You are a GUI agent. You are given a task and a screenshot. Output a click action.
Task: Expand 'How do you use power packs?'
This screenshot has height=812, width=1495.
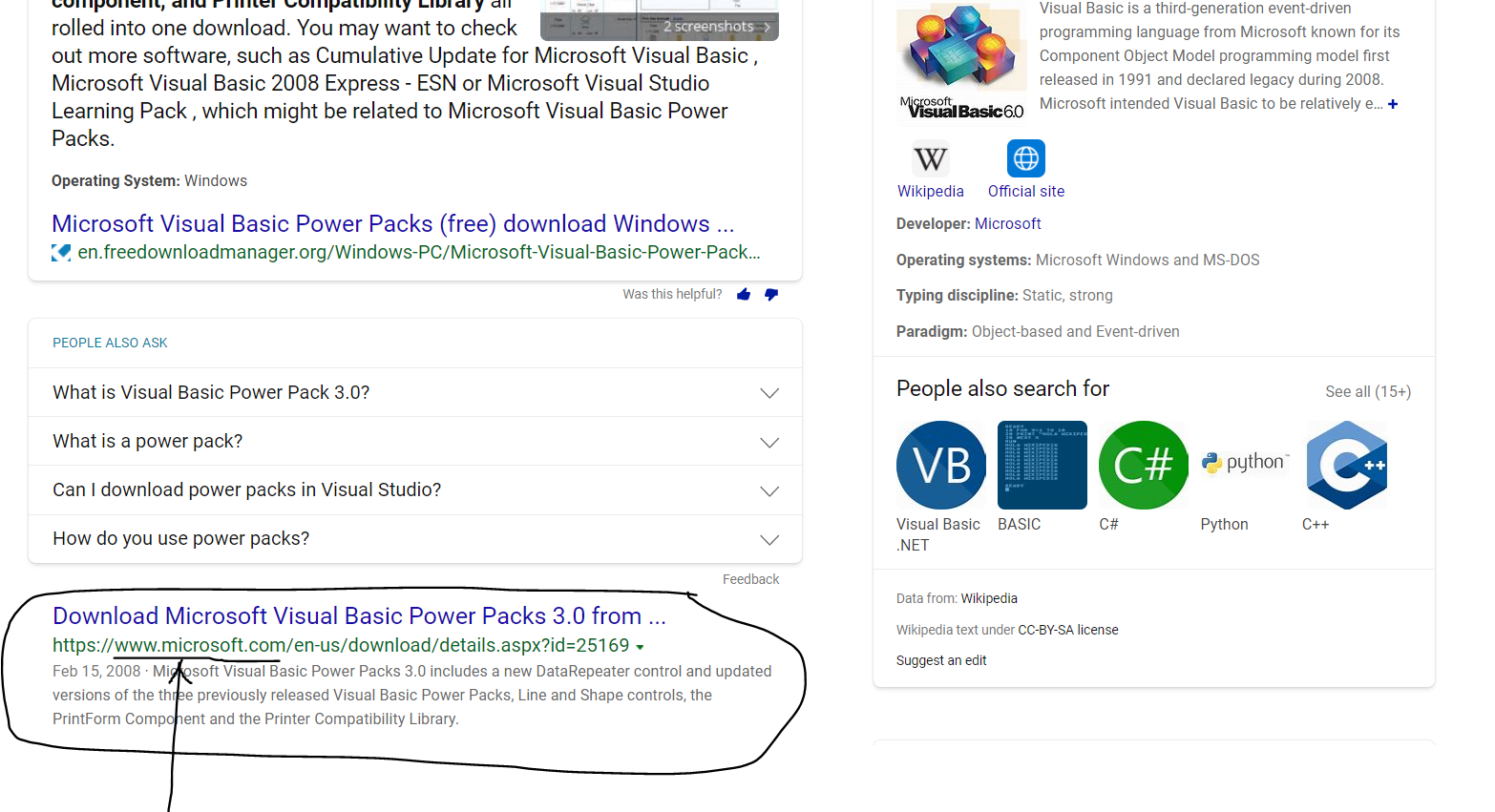tap(415, 538)
